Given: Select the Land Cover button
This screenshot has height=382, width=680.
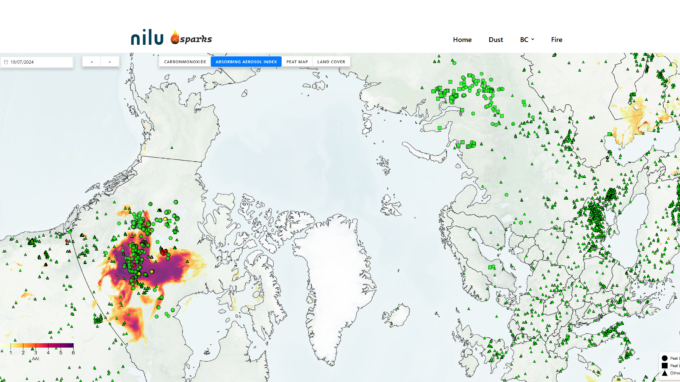Looking at the screenshot, I should [x=331, y=62].
